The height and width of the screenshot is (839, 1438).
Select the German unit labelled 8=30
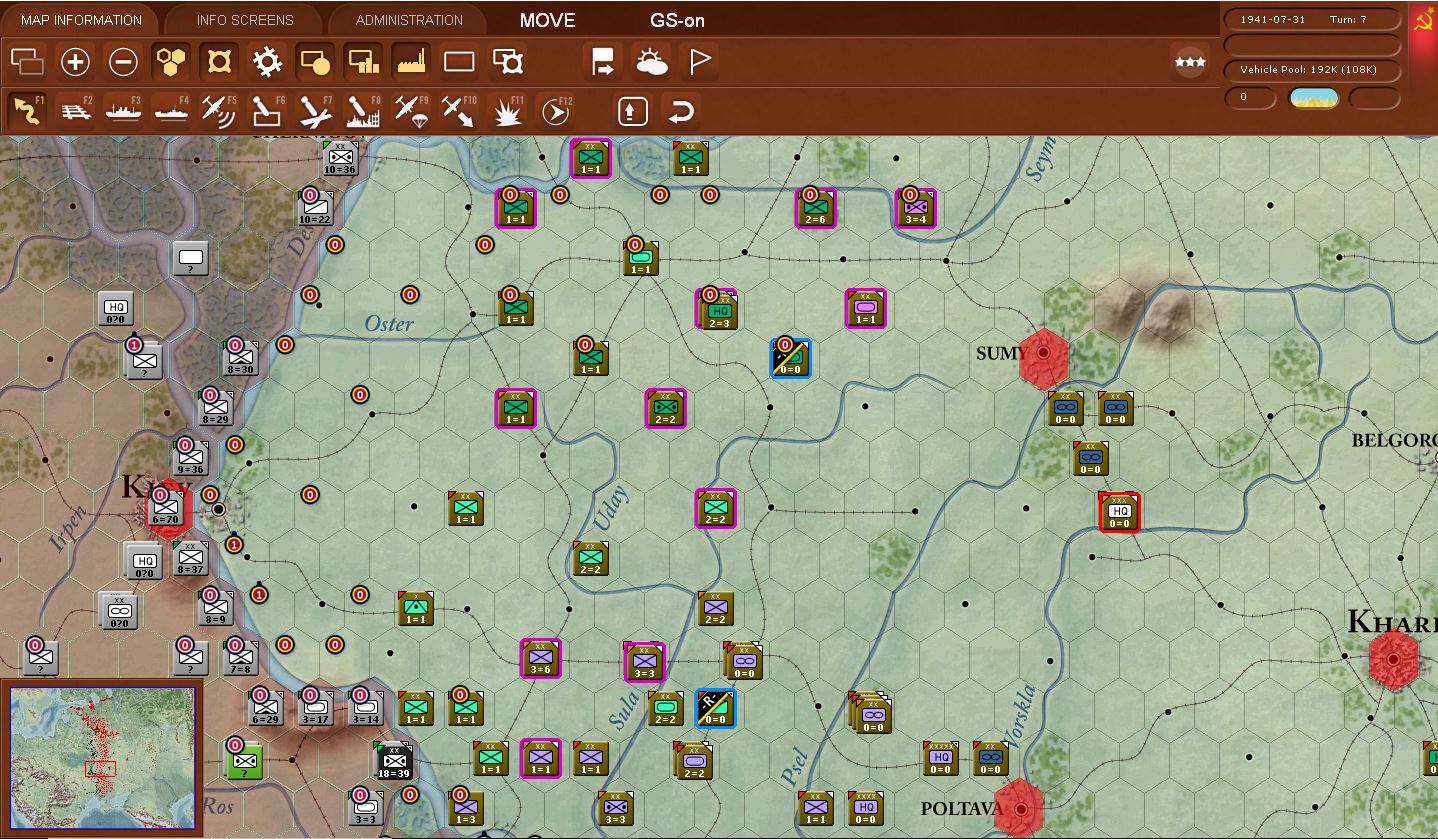coord(241,358)
